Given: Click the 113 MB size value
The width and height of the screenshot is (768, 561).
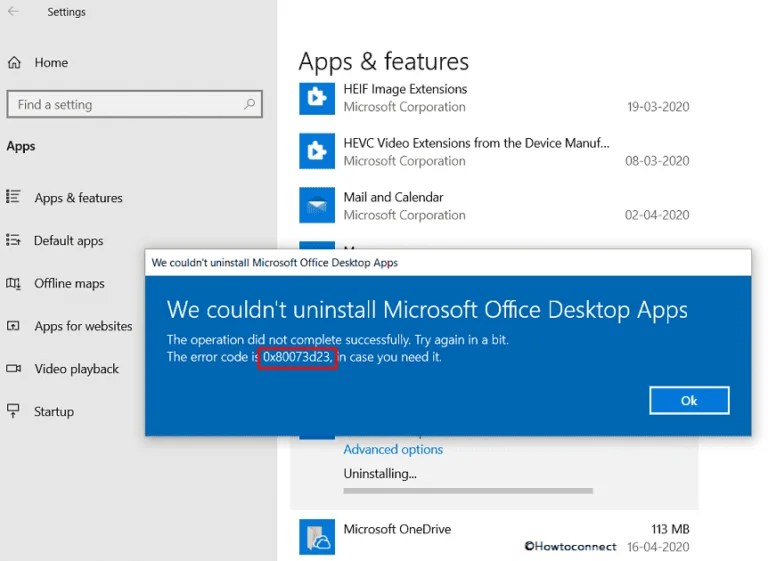Looking at the screenshot, I should click(x=670, y=529).
